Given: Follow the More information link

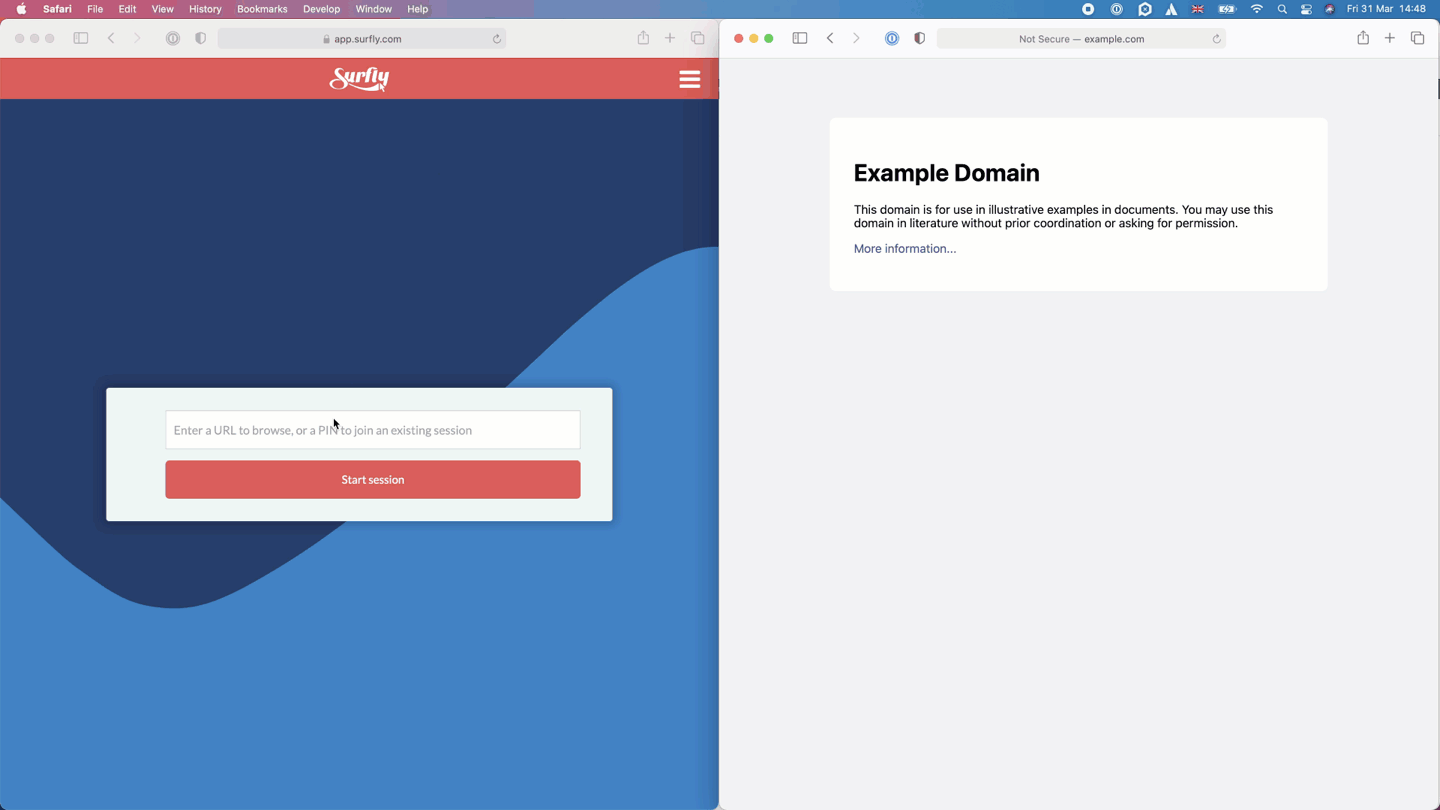Looking at the screenshot, I should (x=904, y=249).
